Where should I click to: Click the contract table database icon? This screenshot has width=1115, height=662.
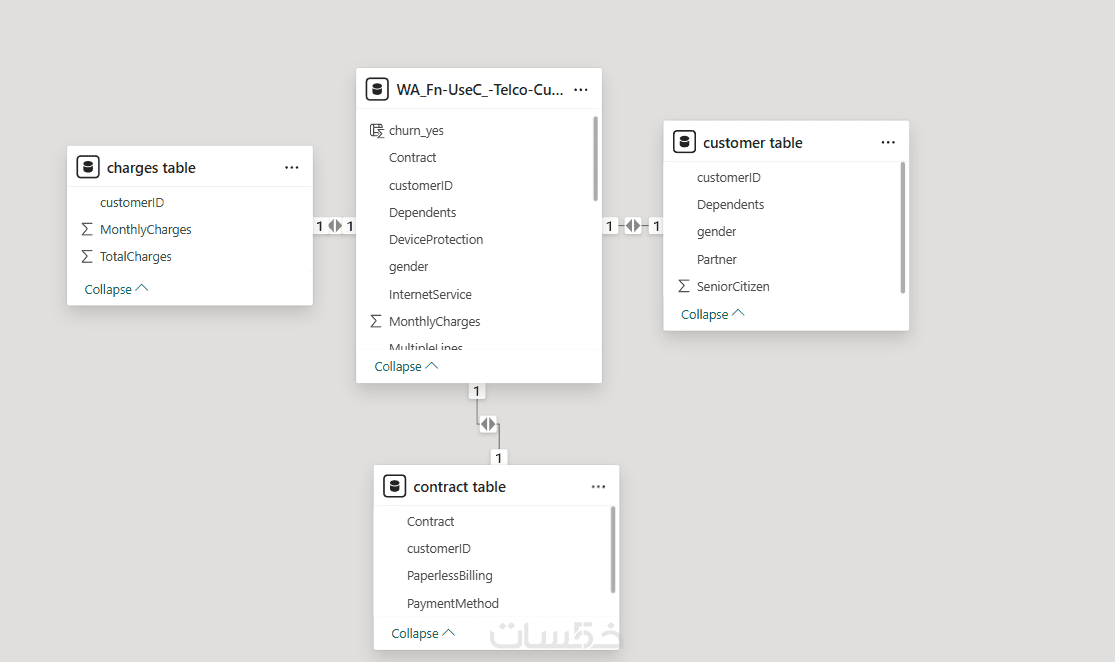394,487
